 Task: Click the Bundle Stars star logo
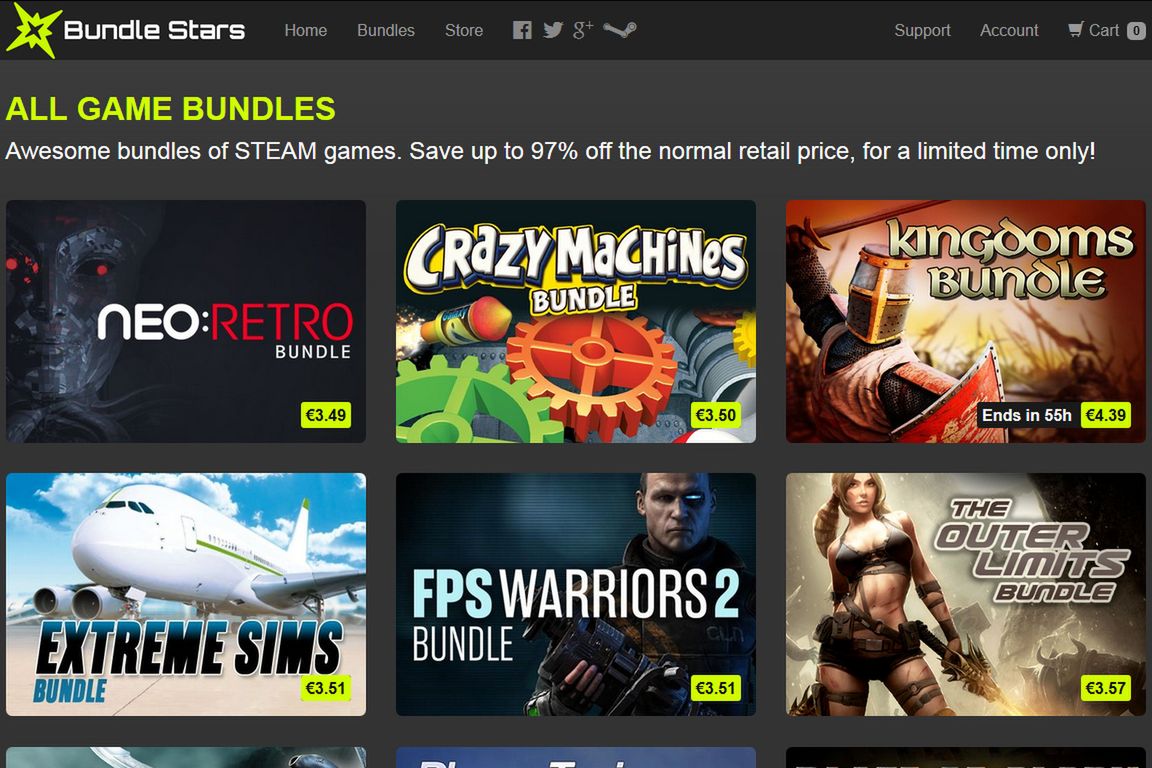tap(30, 29)
